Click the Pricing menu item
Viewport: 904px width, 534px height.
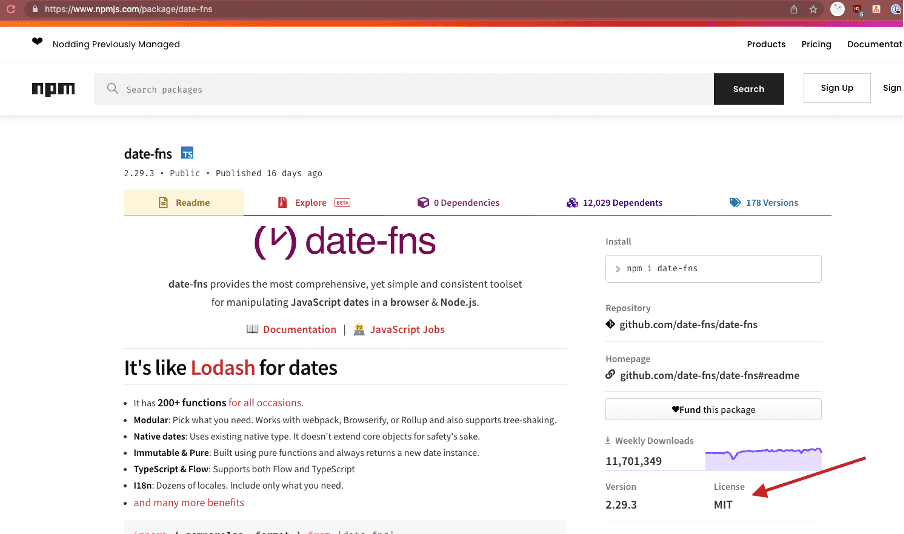[816, 44]
